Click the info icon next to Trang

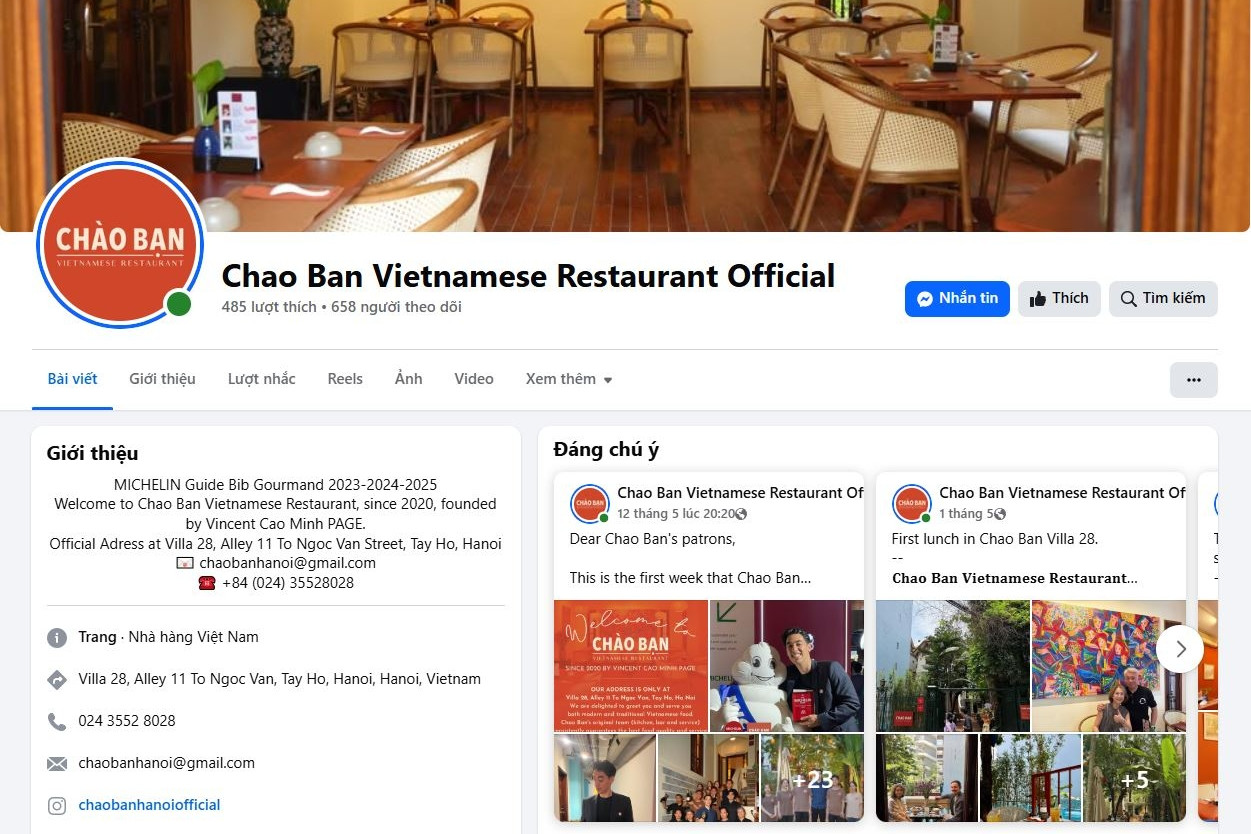pyautogui.click(x=57, y=637)
